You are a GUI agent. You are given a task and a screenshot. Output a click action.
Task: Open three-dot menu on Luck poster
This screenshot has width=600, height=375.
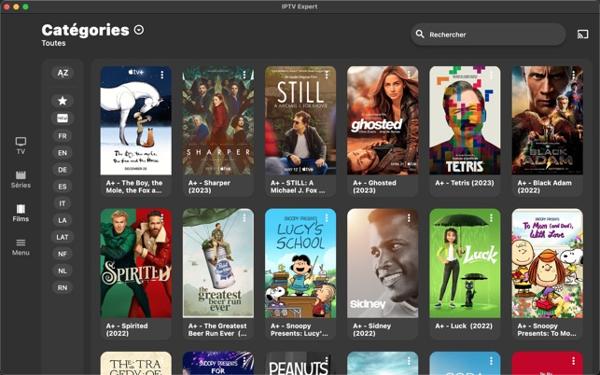coord(491,217)
